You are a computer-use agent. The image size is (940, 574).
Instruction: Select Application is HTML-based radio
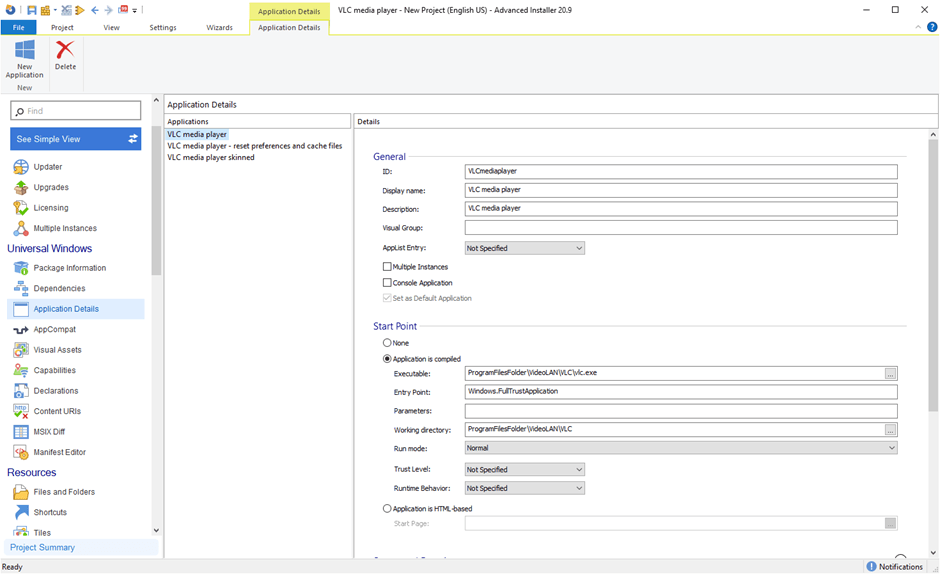pyautogui.click(x=387, y=508)
